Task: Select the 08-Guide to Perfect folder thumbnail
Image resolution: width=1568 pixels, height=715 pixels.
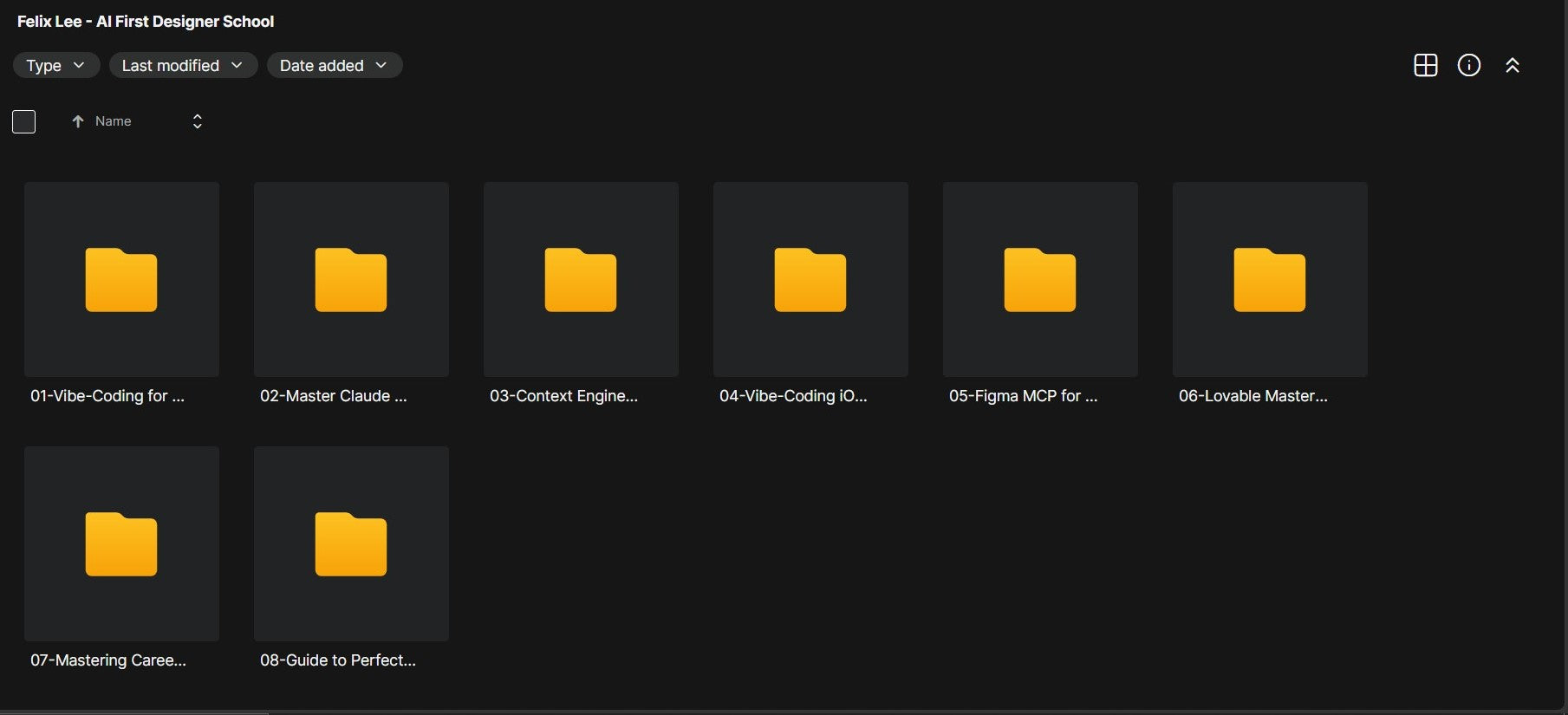Action: [x=351, y=543]
